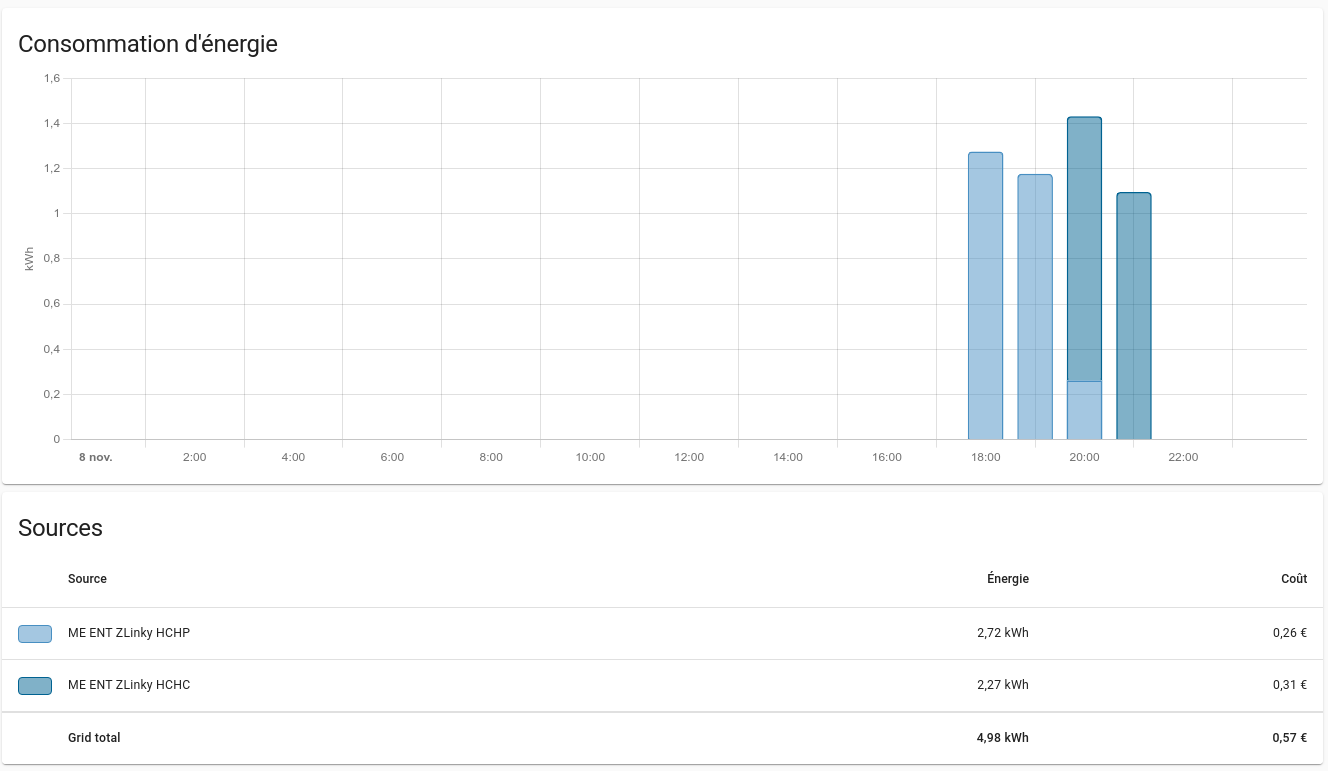
Task: Click the Sources card title
Action: coord(60,528)
